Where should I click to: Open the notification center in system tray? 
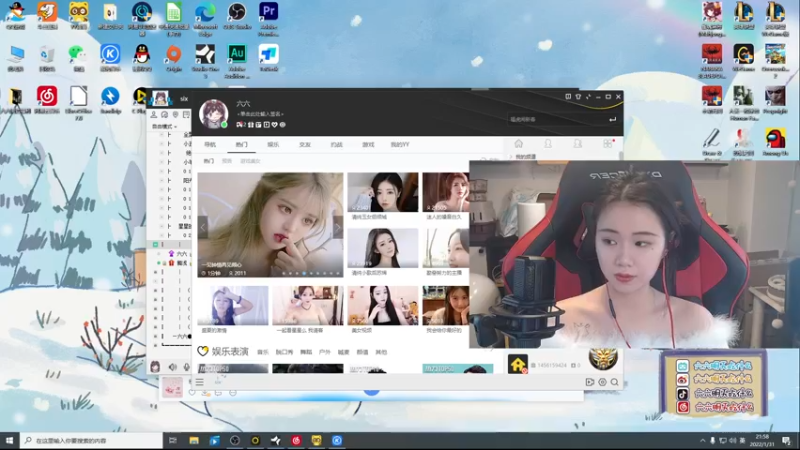(786, 440)
